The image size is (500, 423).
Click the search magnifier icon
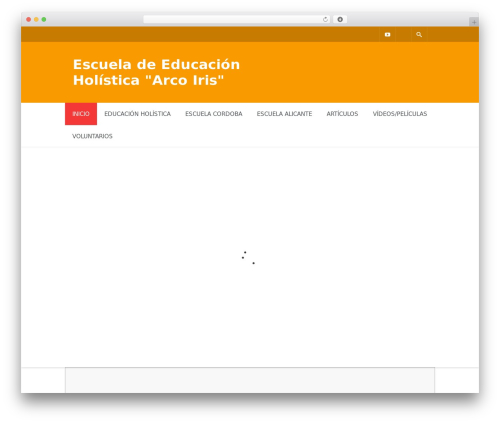(419, 35)
